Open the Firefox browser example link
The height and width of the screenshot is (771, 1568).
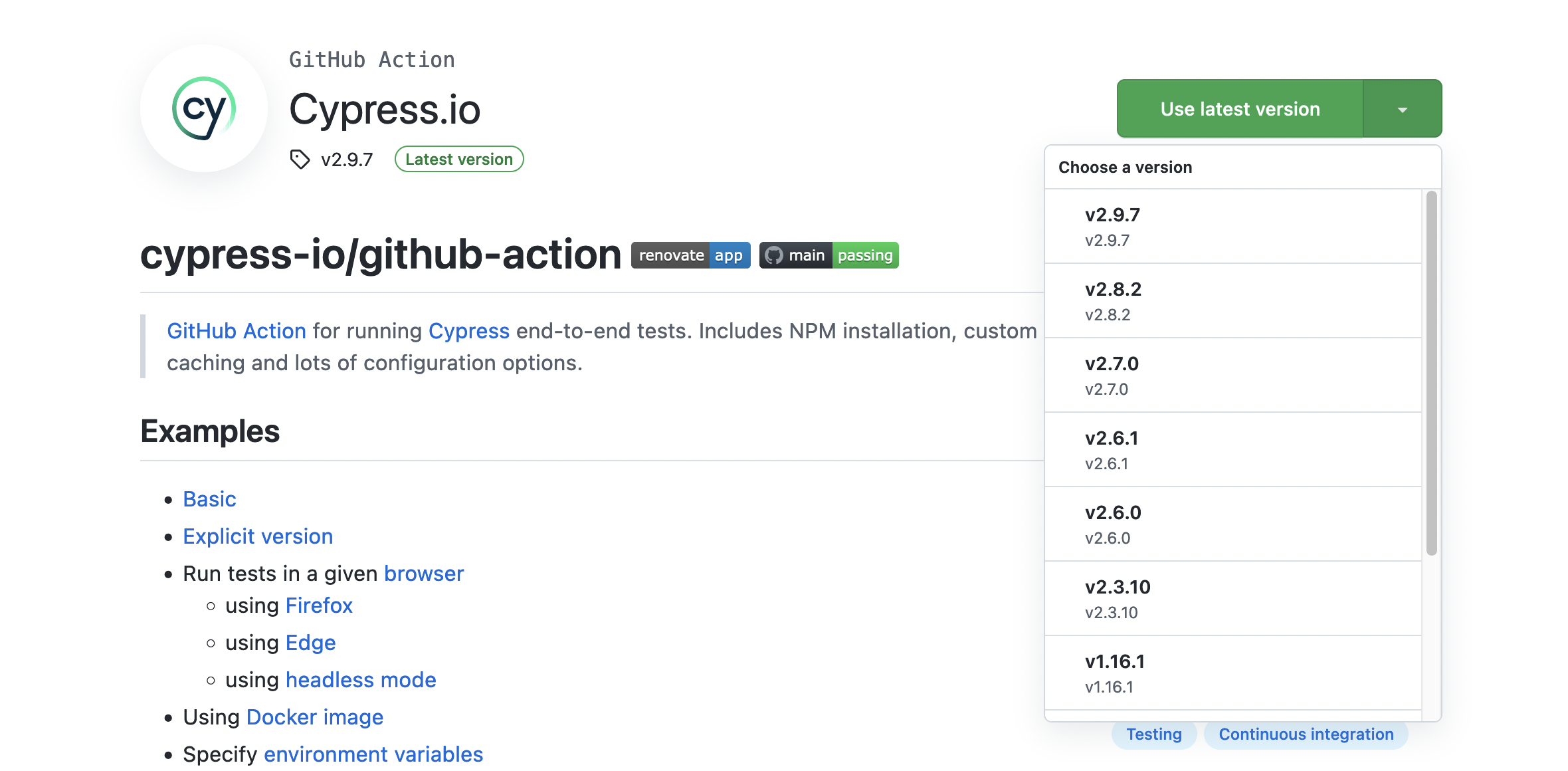tap(318, 605)
